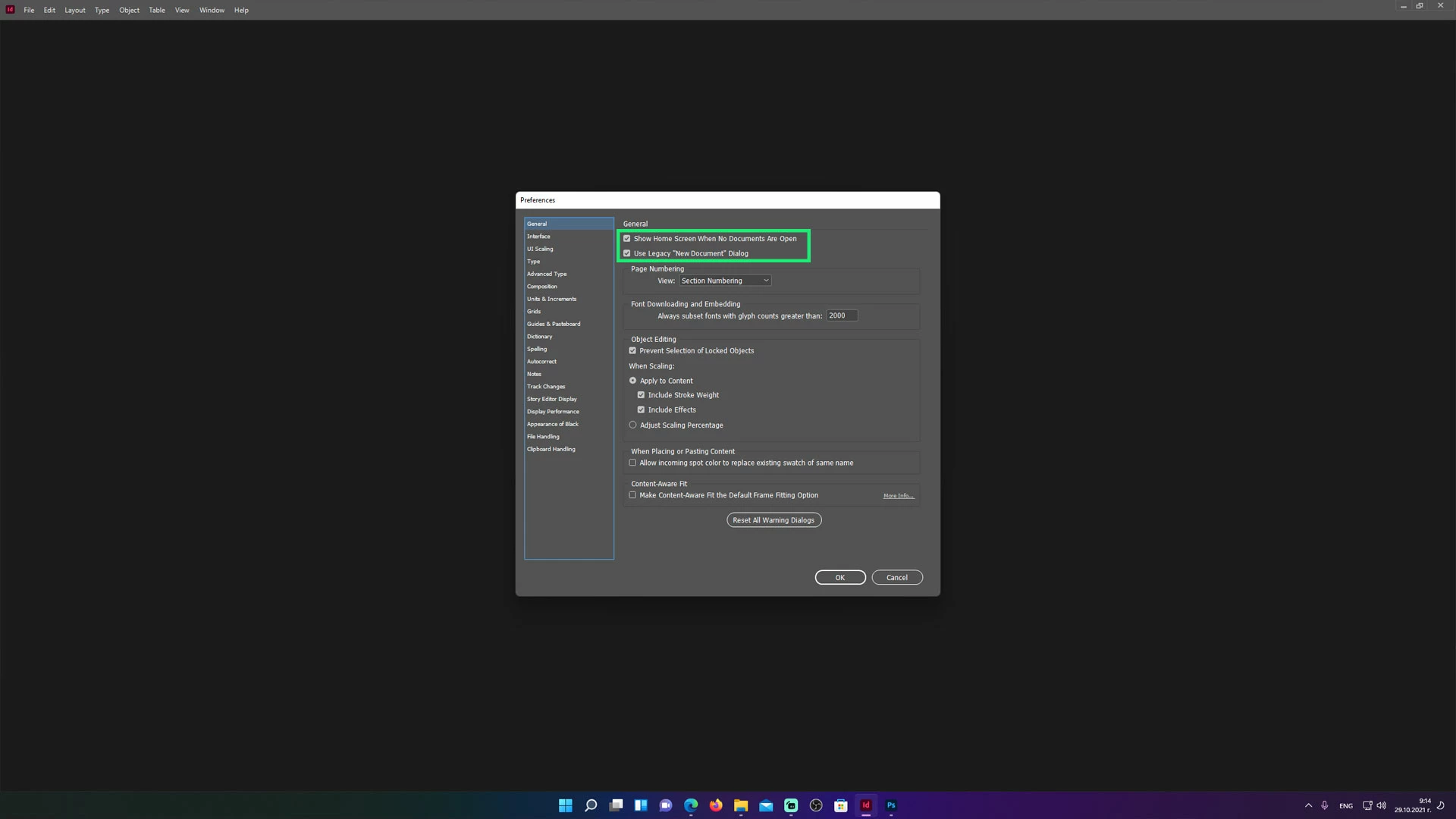Click the glyph count field showing 2000
The height and width of the screenshot is (819, 1456).
(841, 315)
